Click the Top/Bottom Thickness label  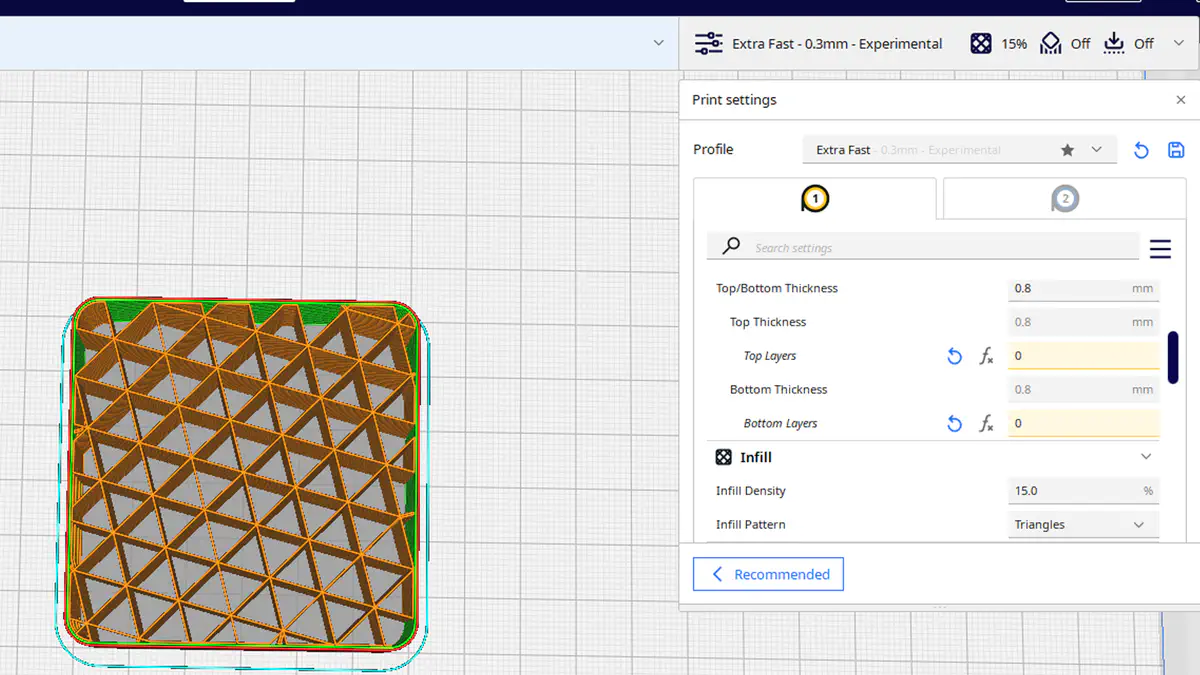777,288
